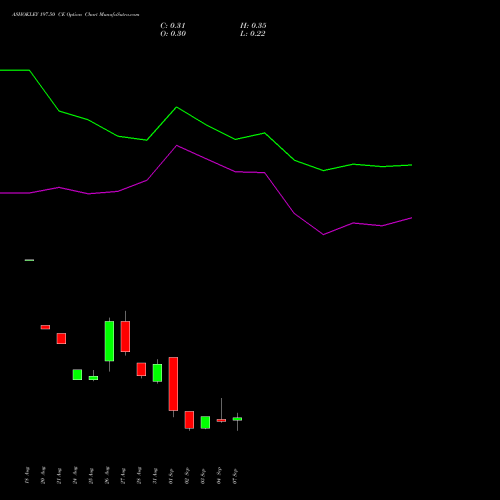Click the 25 Aug date axis label
The width and height of the screenshot is (500, 500).
click(x=91, y=475)
